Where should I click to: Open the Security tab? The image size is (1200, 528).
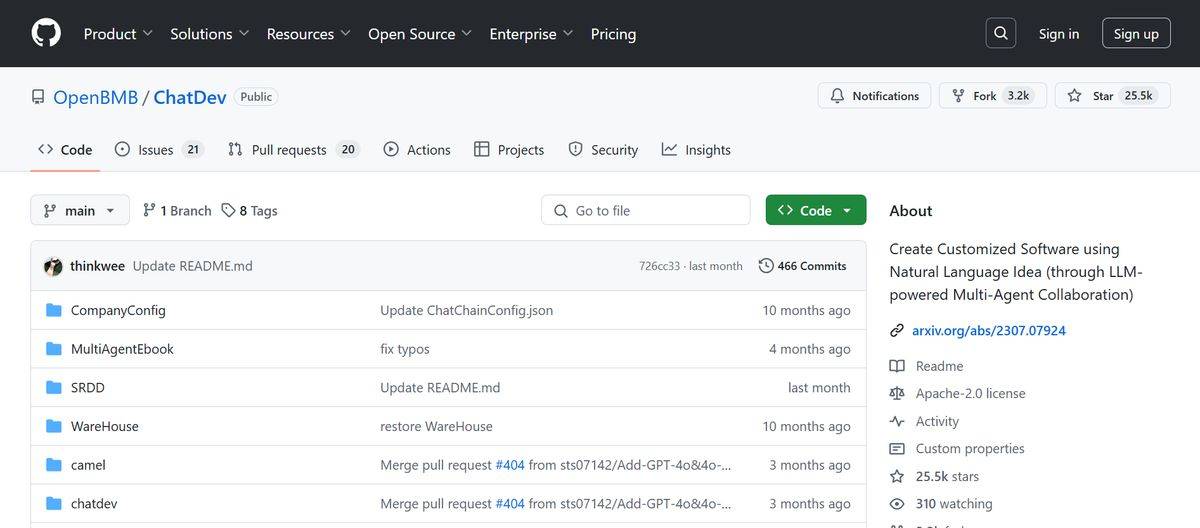603,149
